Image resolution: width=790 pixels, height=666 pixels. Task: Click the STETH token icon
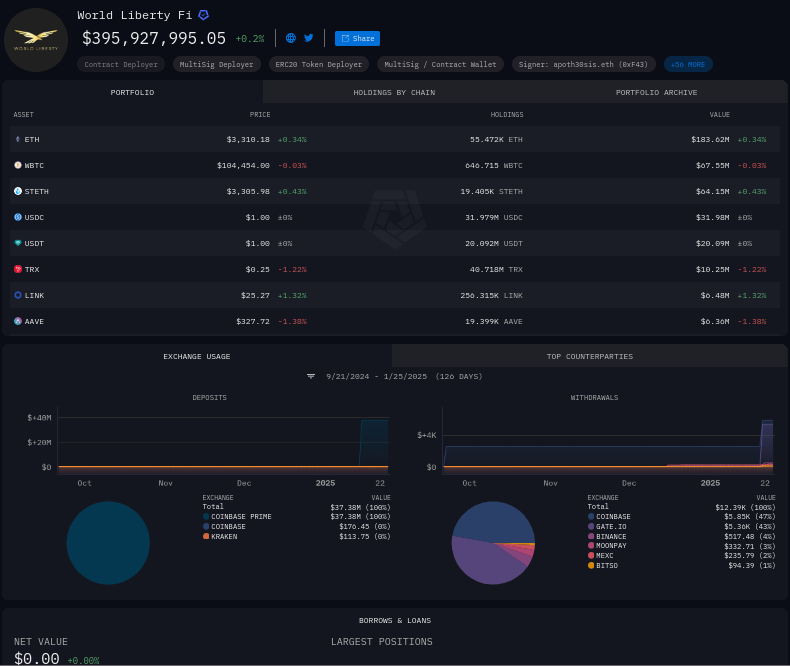tap(18, 191)
